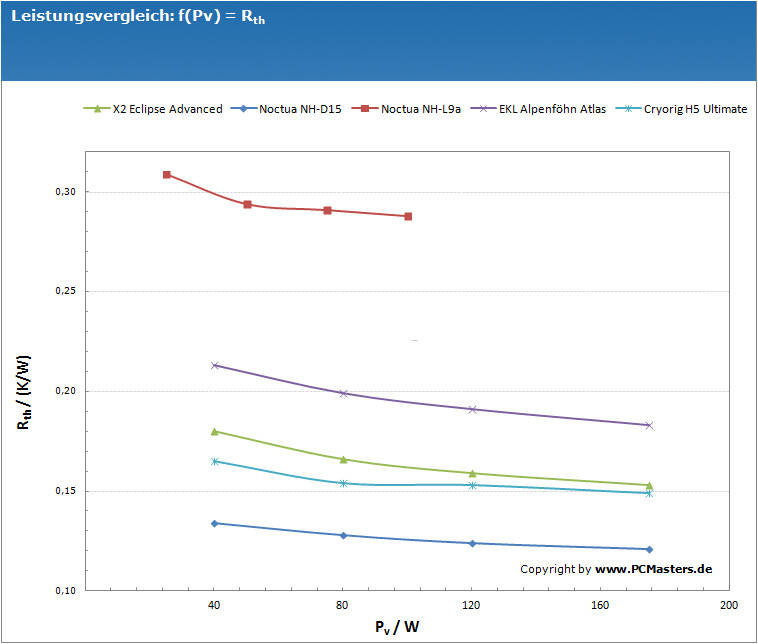
Task: Click the y-axis tick value 0,10
Action: [x=66, y=590]
